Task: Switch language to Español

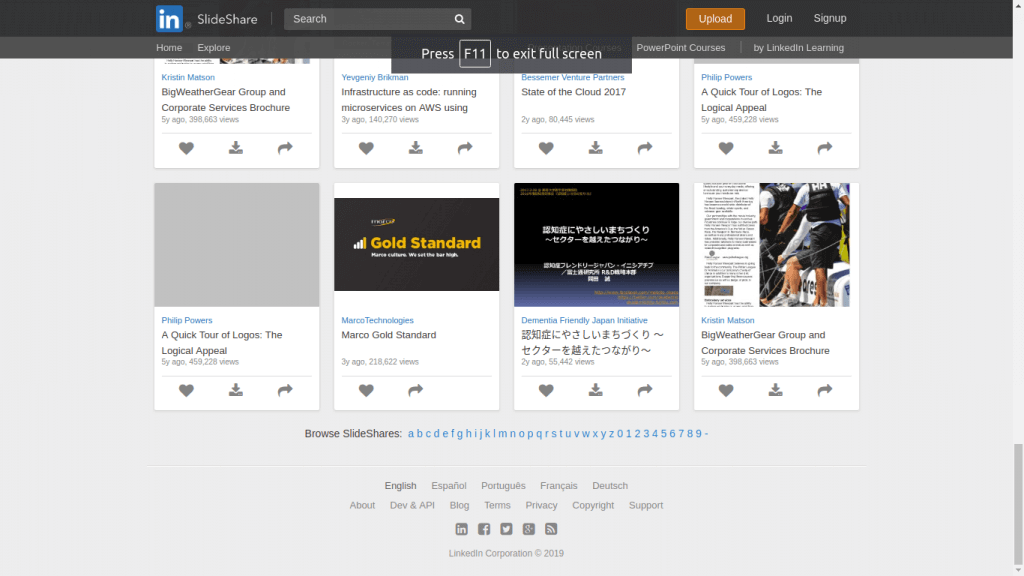Action: coord(449,486)
